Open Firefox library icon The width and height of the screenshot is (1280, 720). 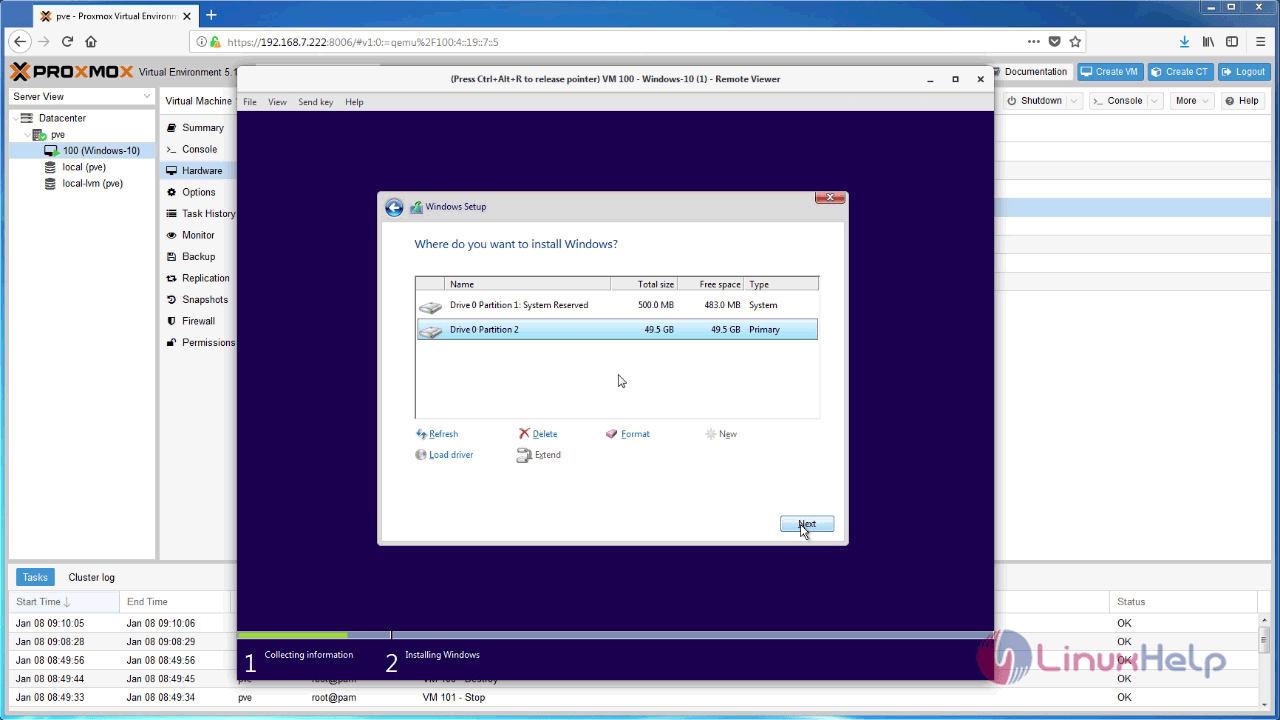coord(1208,42)
